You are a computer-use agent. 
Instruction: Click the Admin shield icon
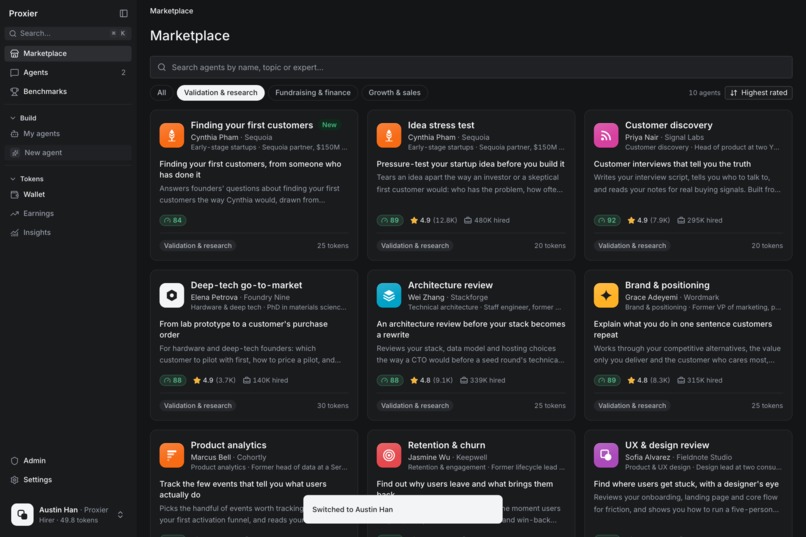coord(14,461)
